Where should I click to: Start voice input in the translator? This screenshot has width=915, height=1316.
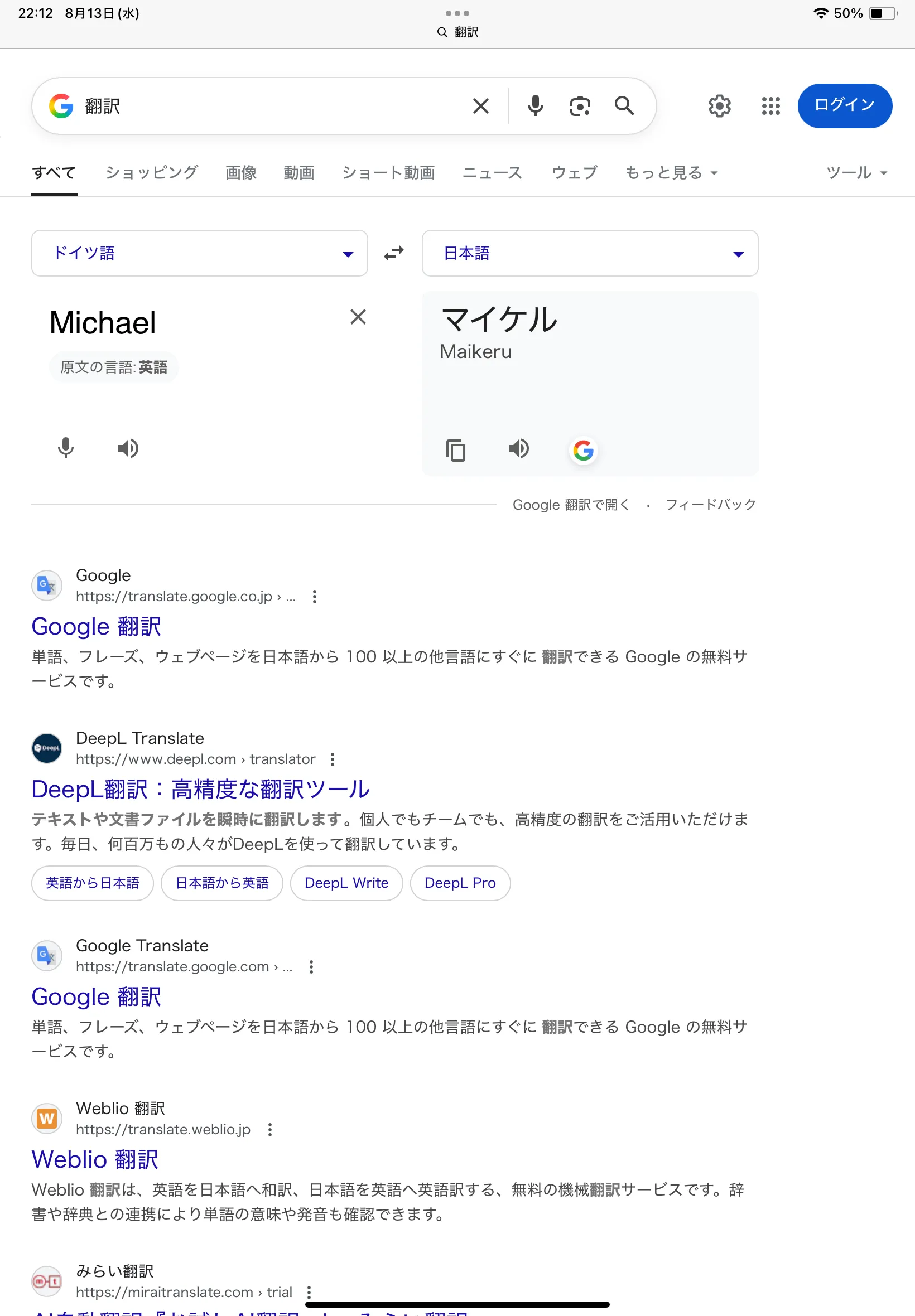66,448
